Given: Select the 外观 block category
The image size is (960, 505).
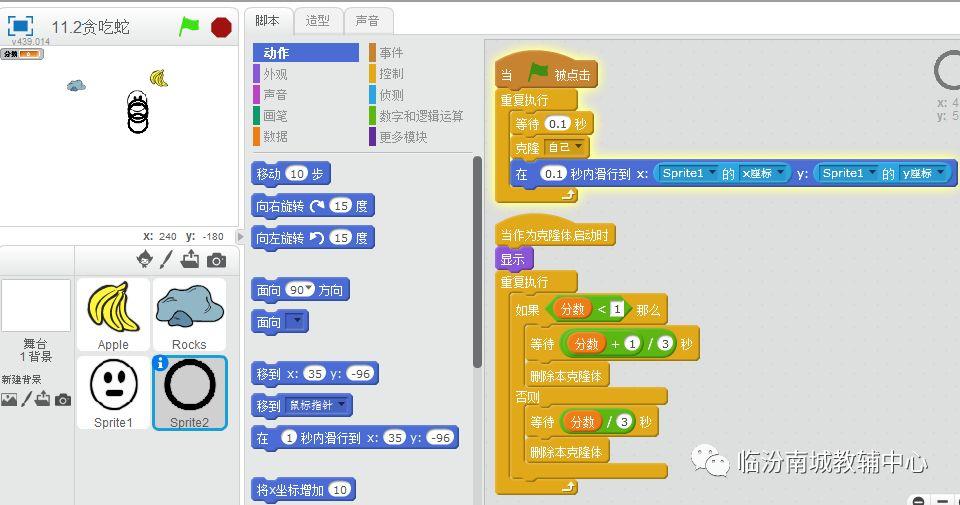Looking at the screenshot, I should click(x=274, y=74).
